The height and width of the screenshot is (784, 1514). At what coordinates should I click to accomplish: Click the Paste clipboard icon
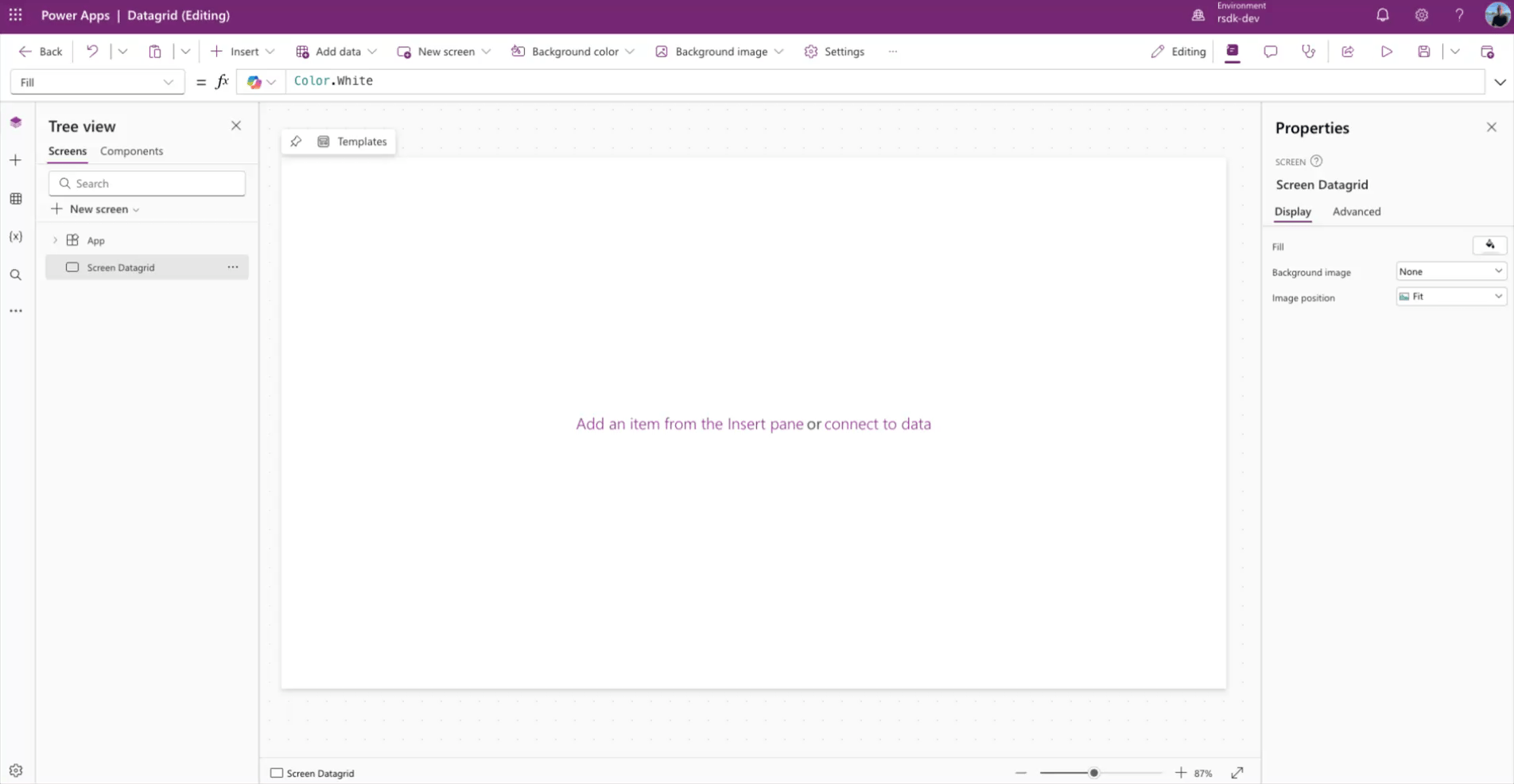pyautogui.click(x=155, y=52)
